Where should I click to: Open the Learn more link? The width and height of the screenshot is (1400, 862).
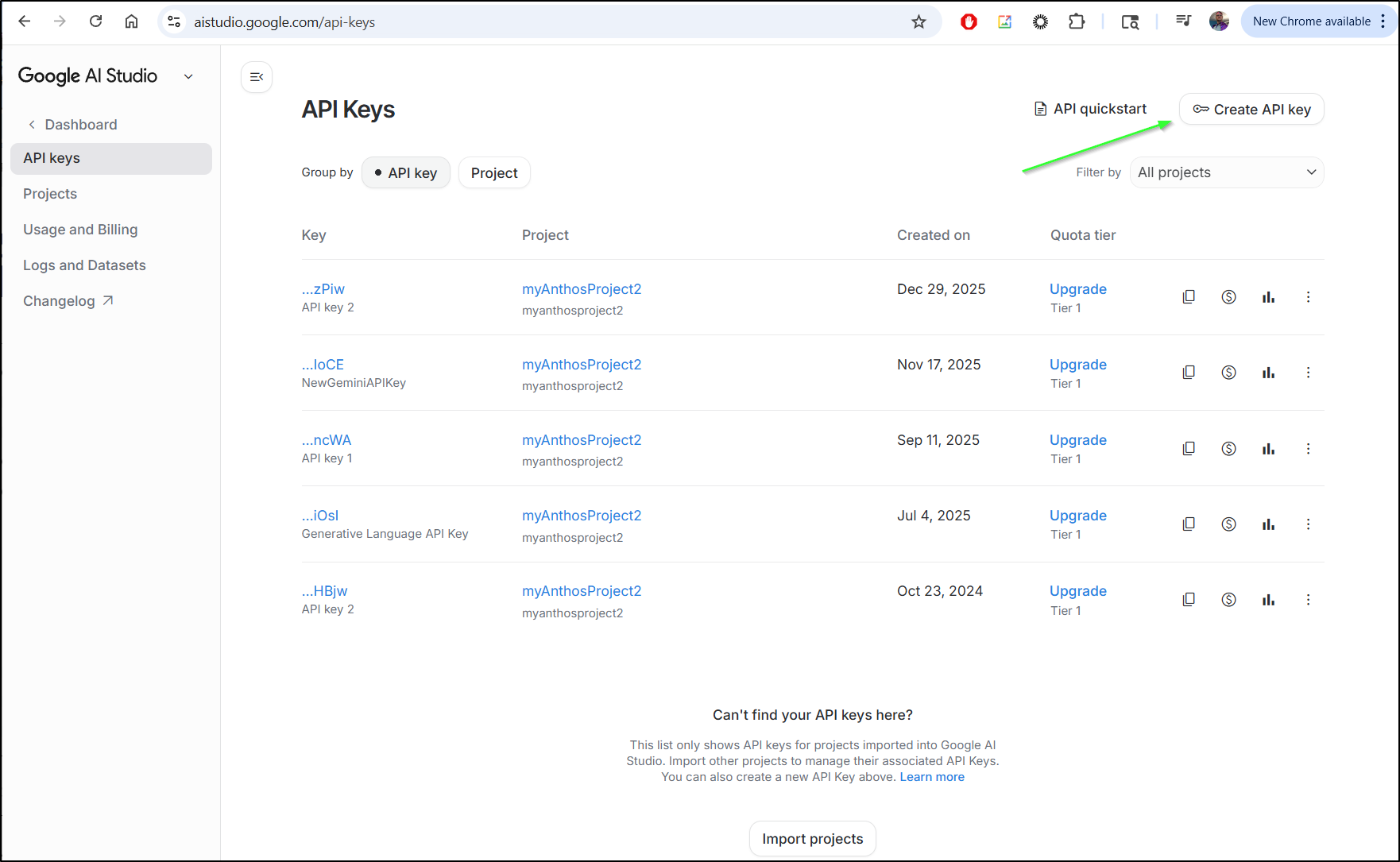[x=931, y=777]
